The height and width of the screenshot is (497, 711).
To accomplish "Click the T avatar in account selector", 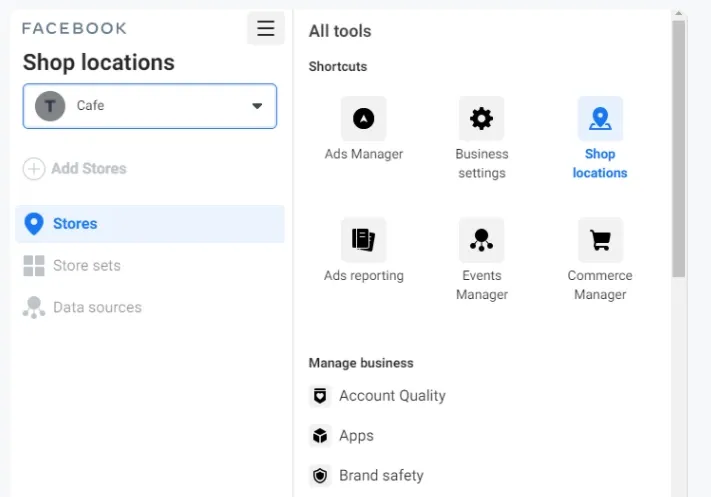I will point(50,106).
